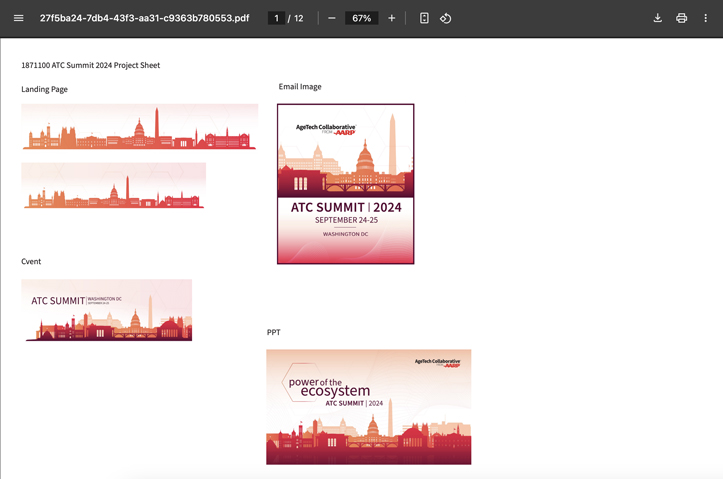Viewport: 723px width, 479px height.
Task: Select the 'Email Image' label
Action: (x=300, y=86)
